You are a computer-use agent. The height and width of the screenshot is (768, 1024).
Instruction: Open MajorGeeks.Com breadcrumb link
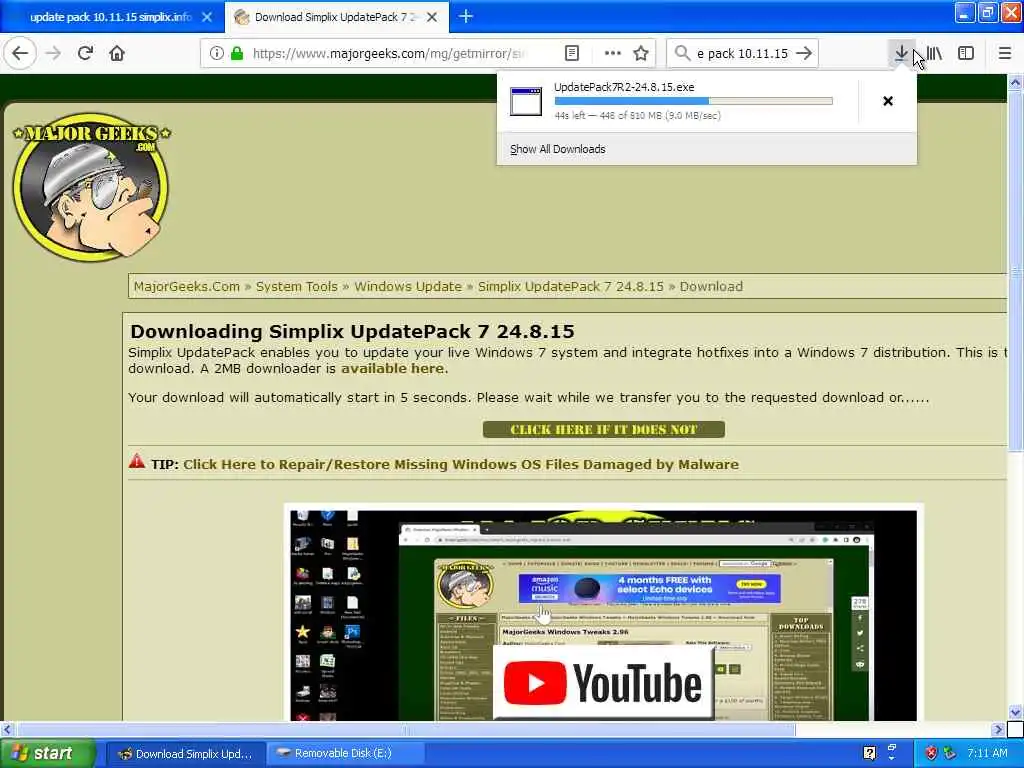(187, 287)
